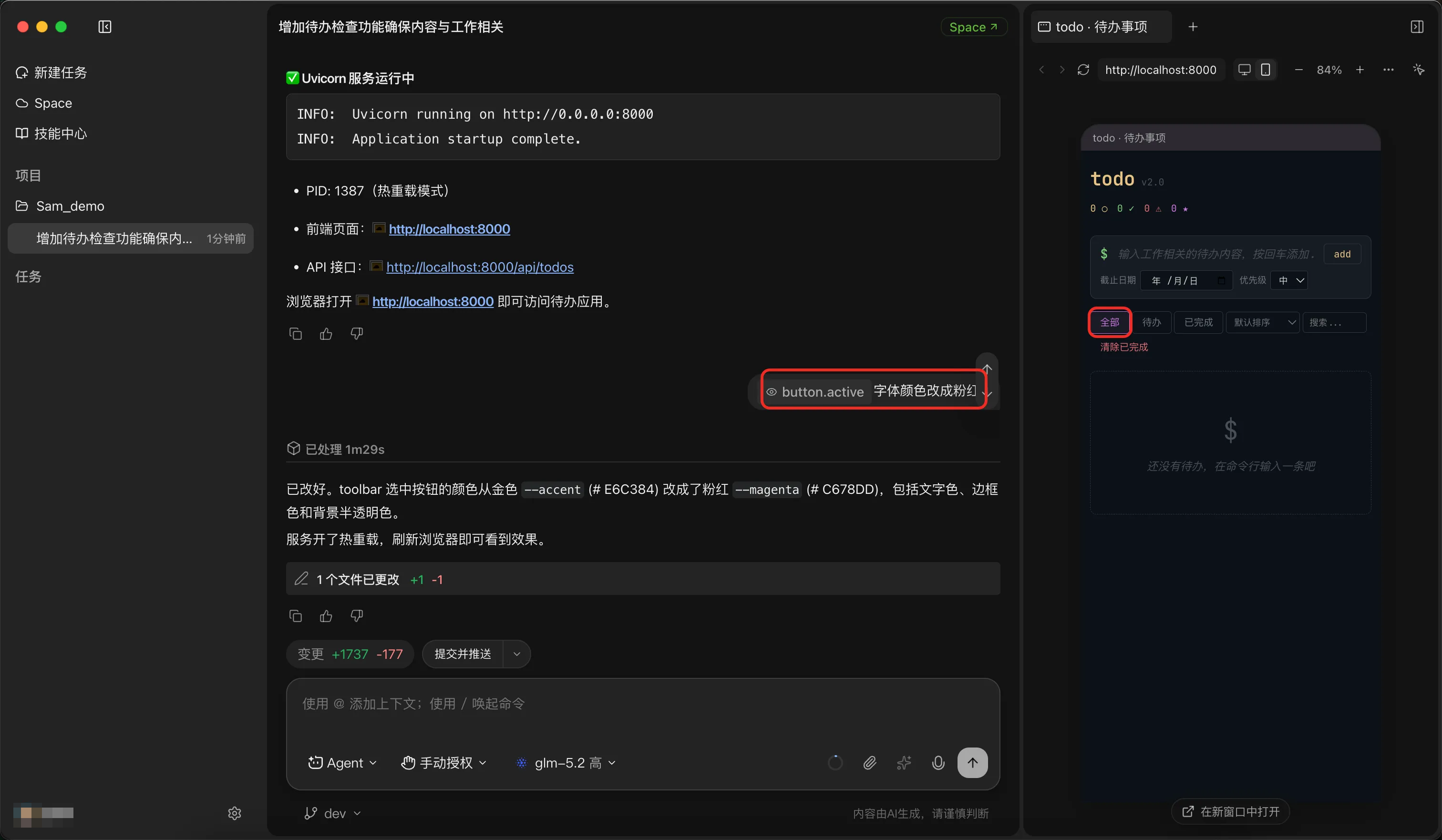
Task: Open the Sam_demo project
Action: coord(60,206)
